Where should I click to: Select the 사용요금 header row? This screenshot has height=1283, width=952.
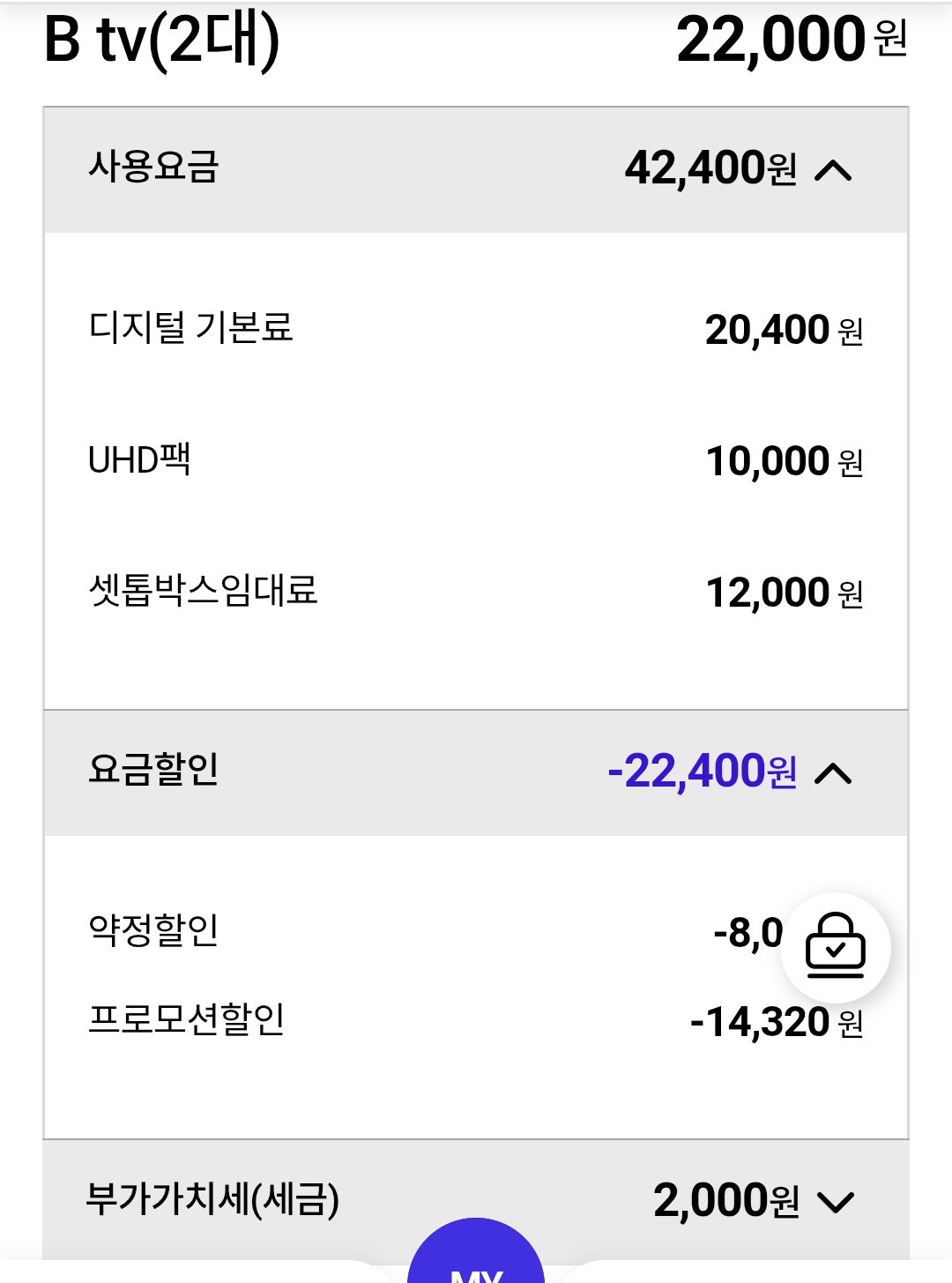pyautogui.click(x=476, y=169)
